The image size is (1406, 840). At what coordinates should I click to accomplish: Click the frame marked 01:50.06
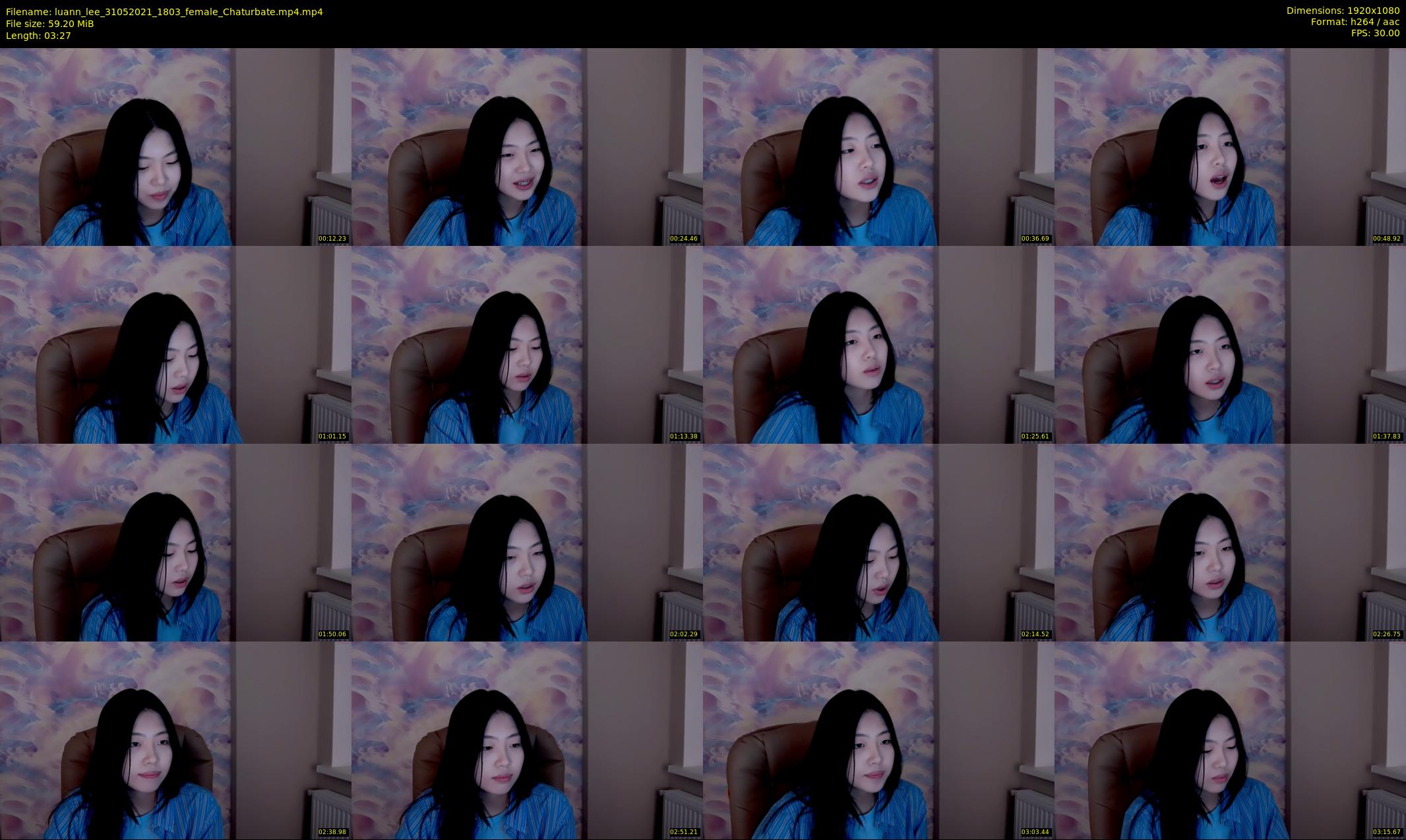click(175, 542)
